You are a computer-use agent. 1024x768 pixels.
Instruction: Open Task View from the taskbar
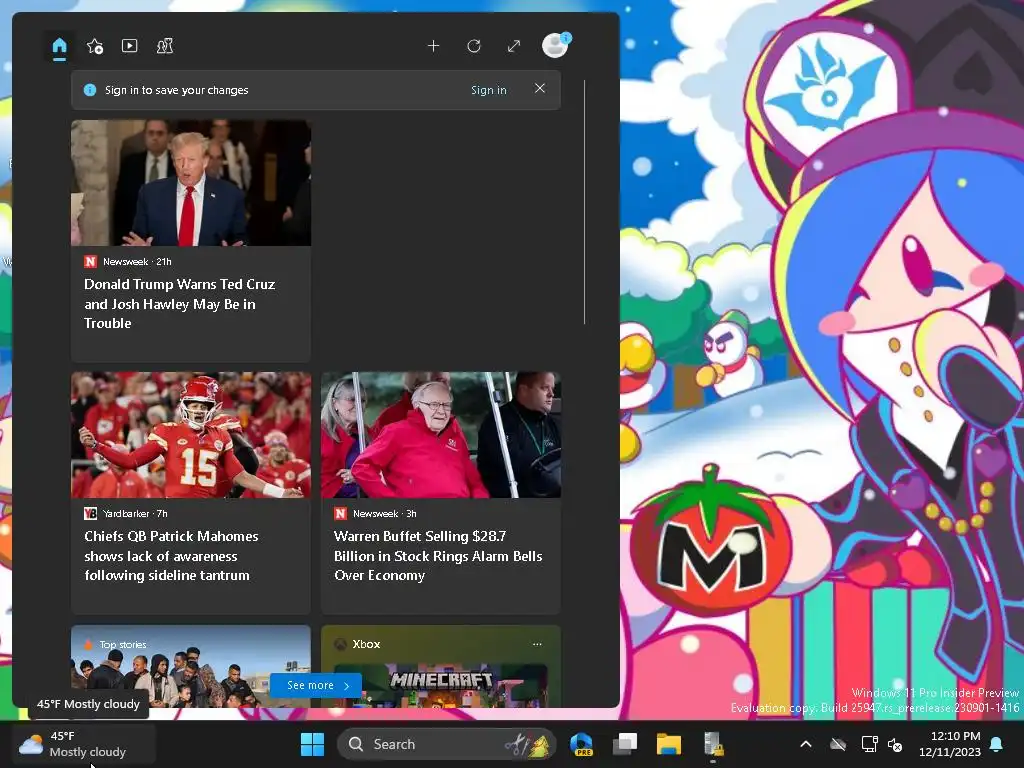pos(625,744)
